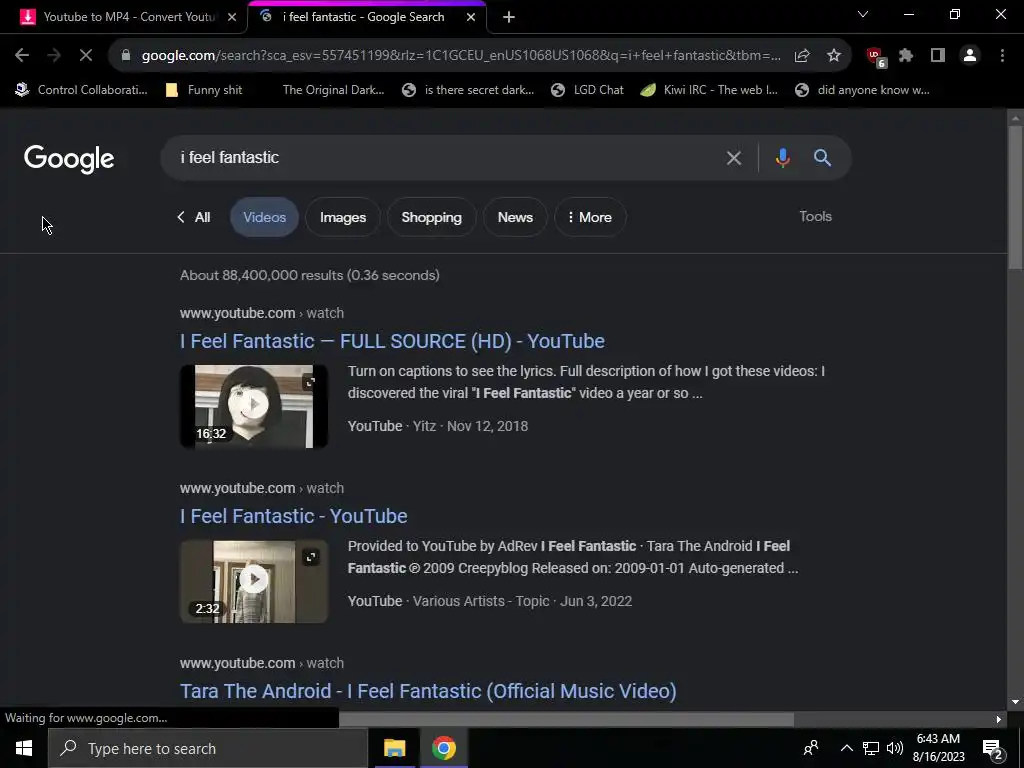Viewport: 1024px width, 768px height.
Task: Open the search Tools options
Action: point(816,216)
